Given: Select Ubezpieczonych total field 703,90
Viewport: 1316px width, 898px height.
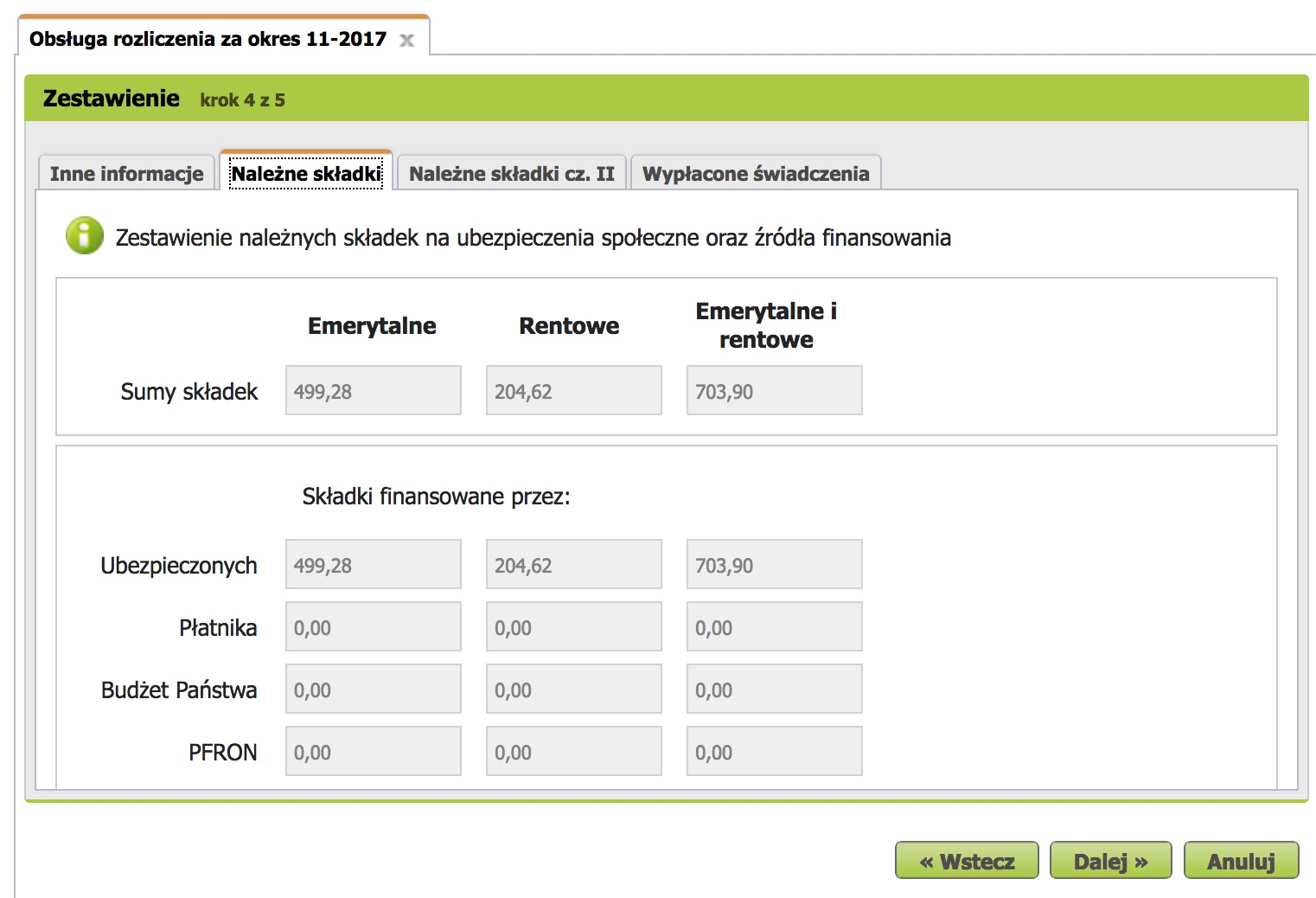Looking at the screenshot, I should [x=775, y=564].
